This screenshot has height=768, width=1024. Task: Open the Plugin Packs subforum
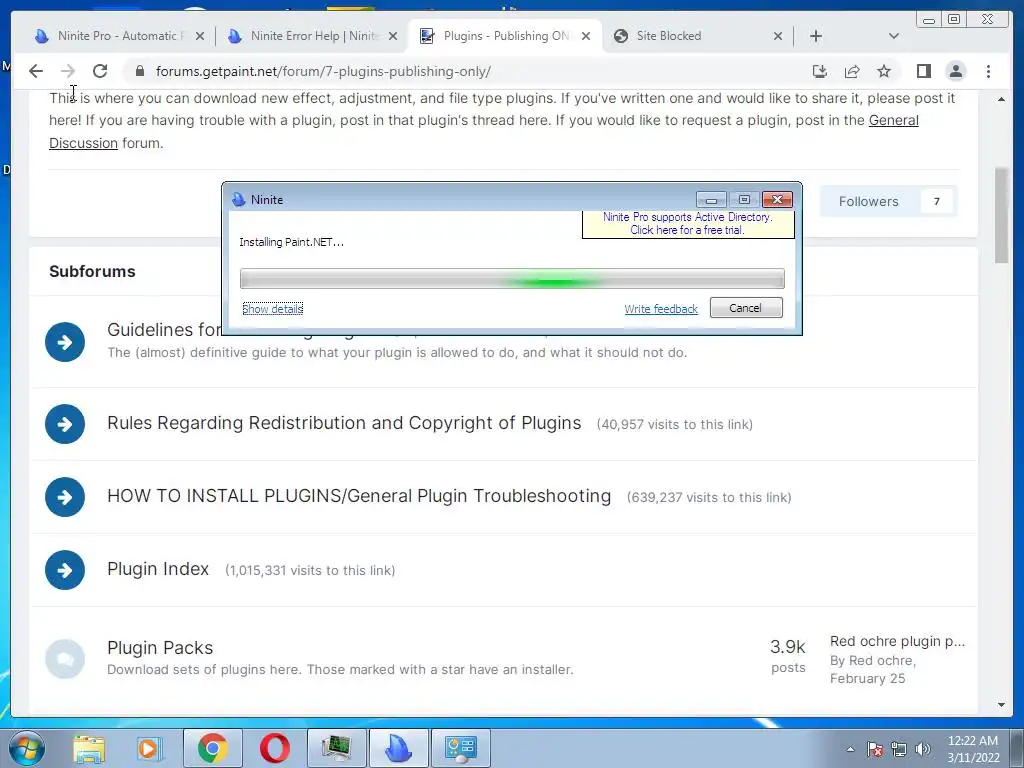[x=160, y=648]
